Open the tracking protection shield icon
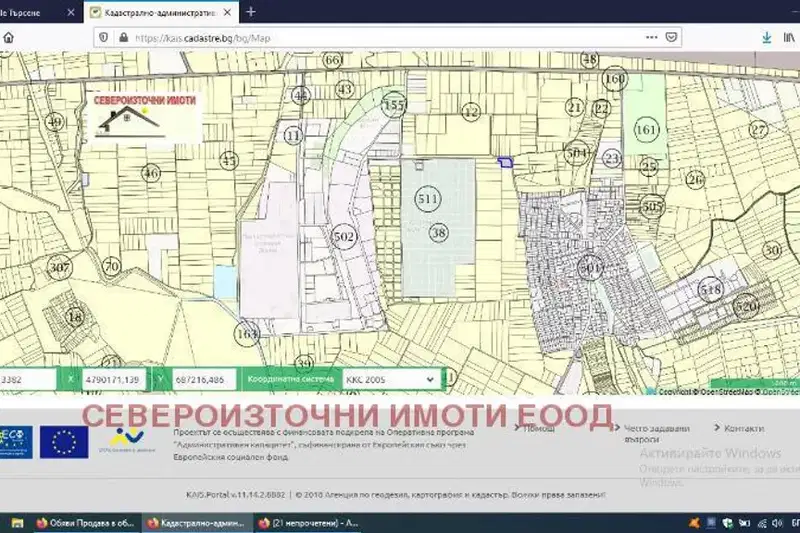The image size is (800, 533). (104, 37)
